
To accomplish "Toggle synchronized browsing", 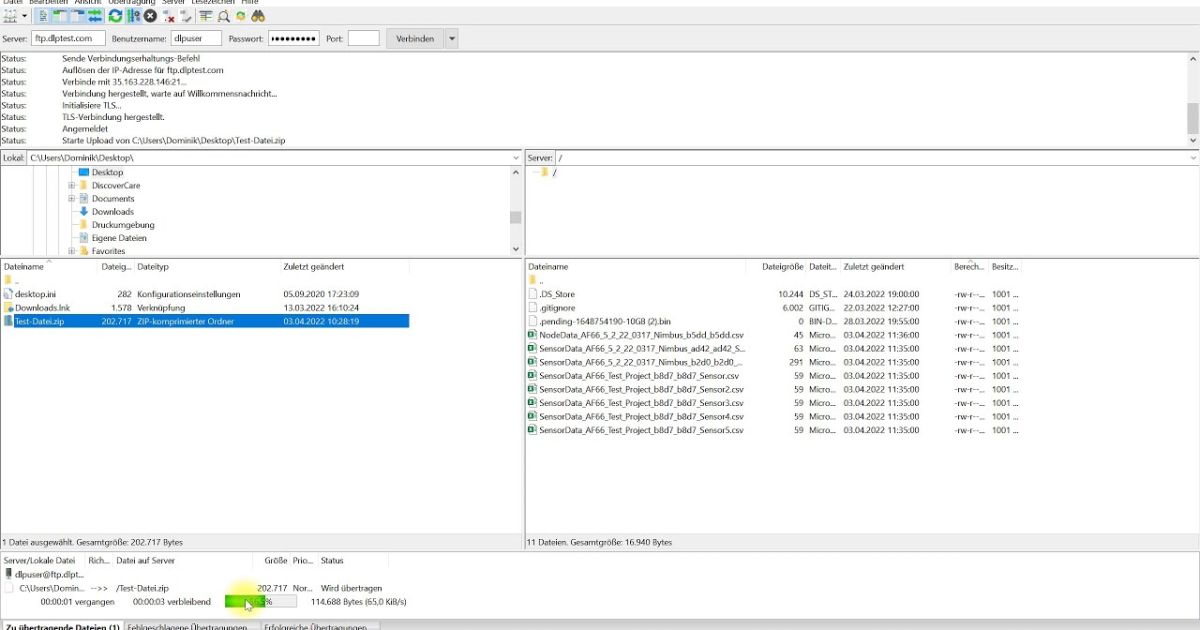I will pyautogui.click(x=240, y=18).
